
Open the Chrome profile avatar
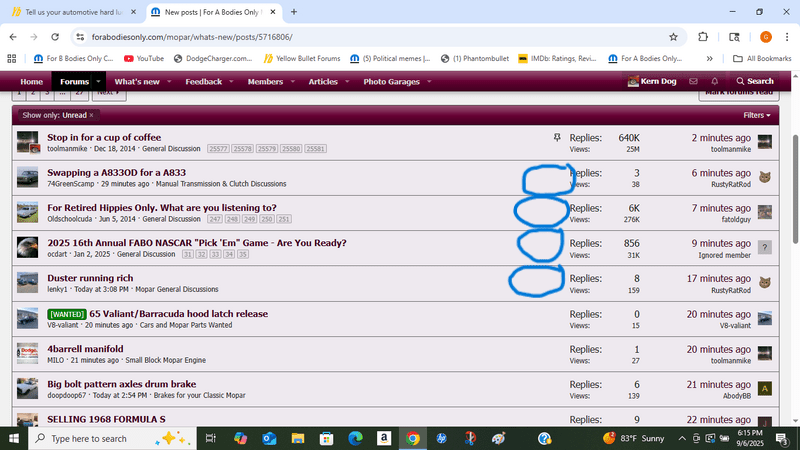(765, 37)
